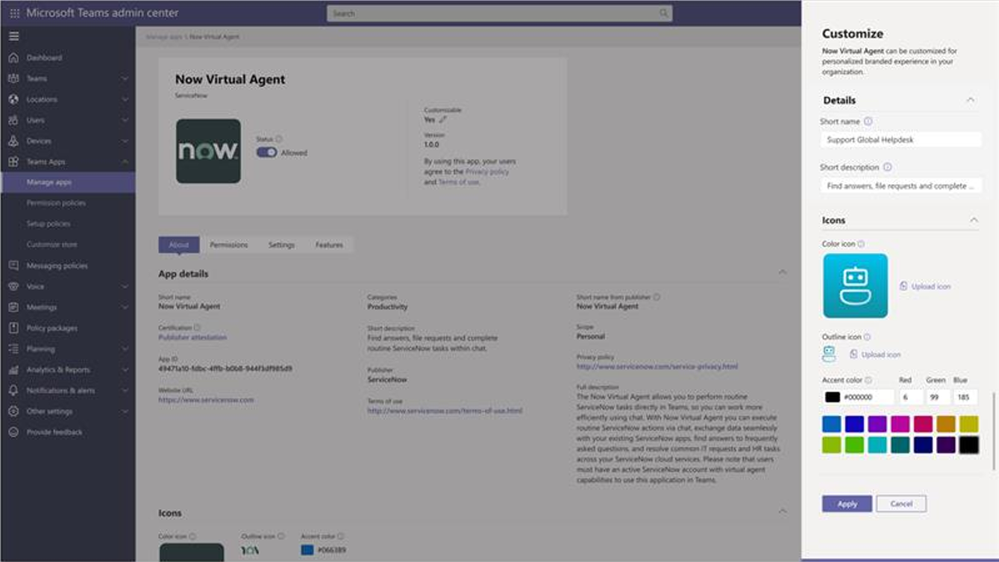Viewport: 999px width, 562px height.
Task: Click the top Search box
Action: click(499, 13)
